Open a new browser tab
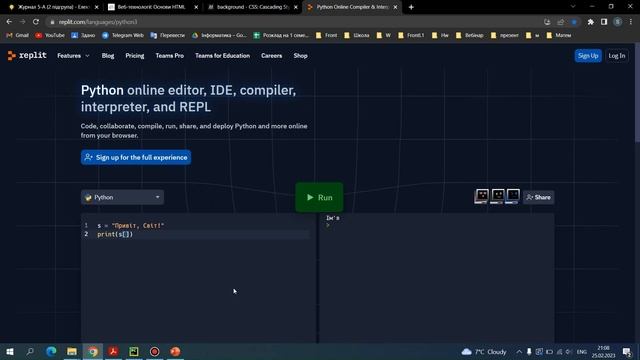The height and width of the screenshot is (360, 640). tap(411, 7)
